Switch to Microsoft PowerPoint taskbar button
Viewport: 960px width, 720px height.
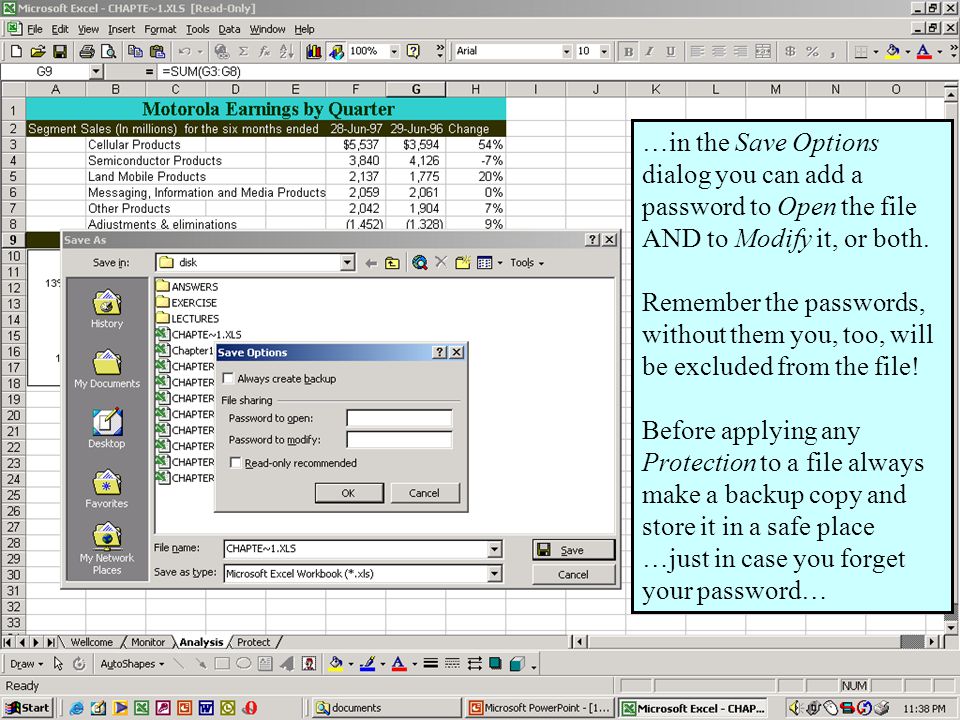(539, 708)
